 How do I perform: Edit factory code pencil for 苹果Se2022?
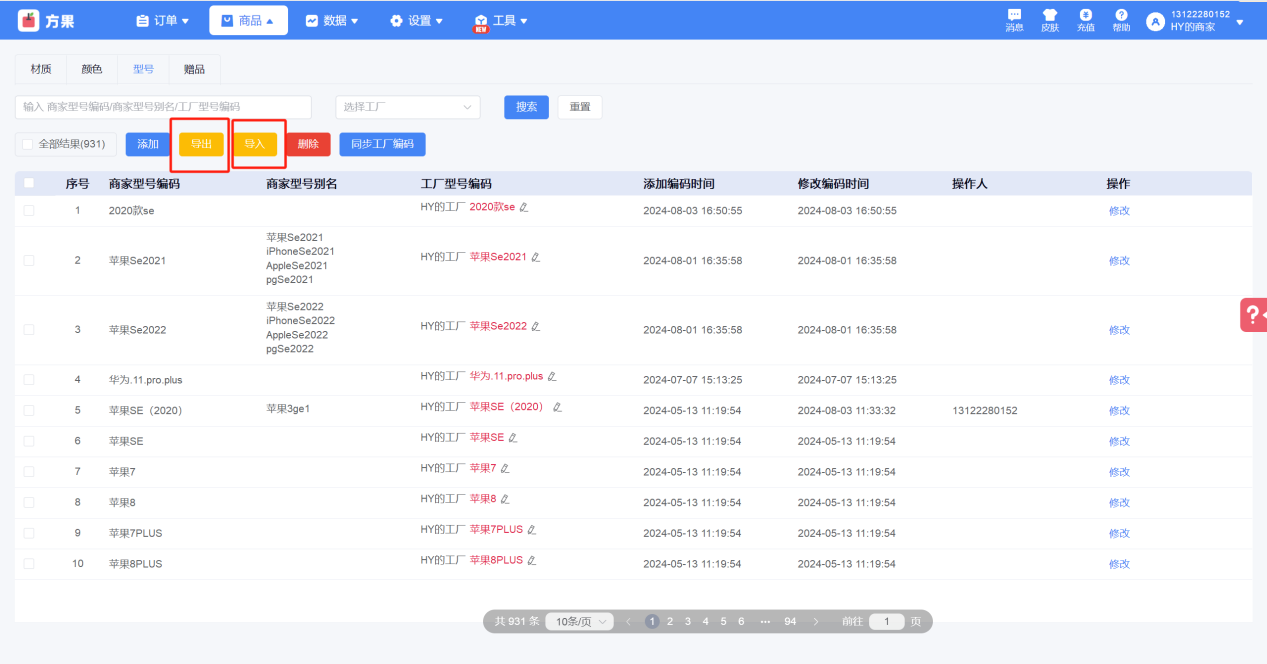click(x=535, y=326)
